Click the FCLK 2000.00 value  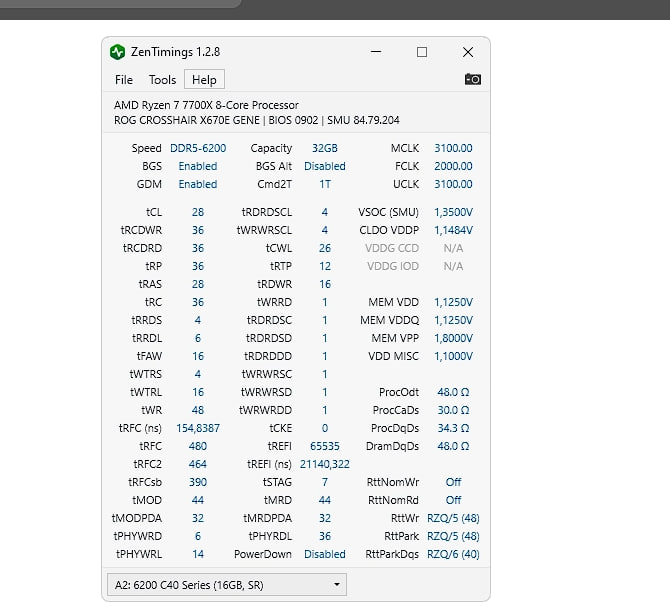(x=453, y=166)
